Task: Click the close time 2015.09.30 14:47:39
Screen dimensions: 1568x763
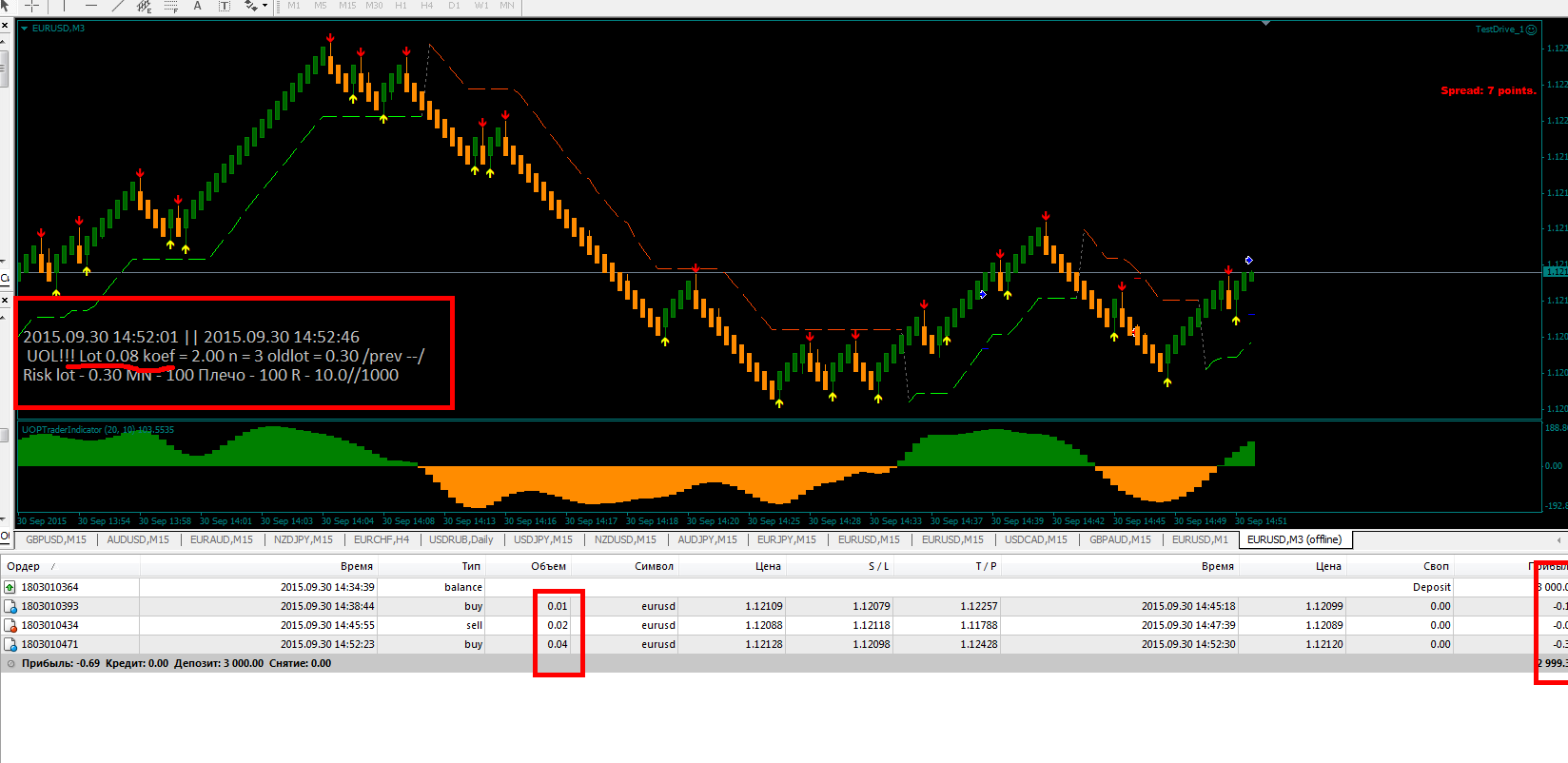Action: coord(1188,625)
